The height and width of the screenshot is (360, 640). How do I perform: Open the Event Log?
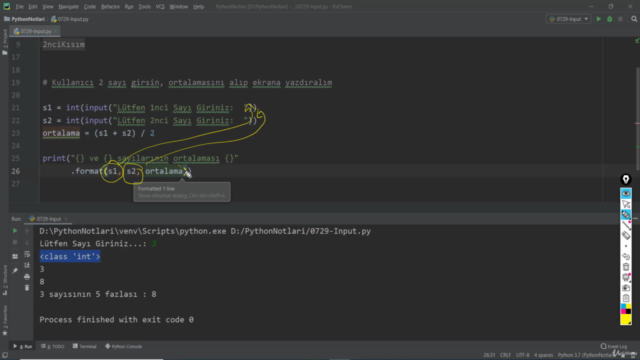[614, 347]
